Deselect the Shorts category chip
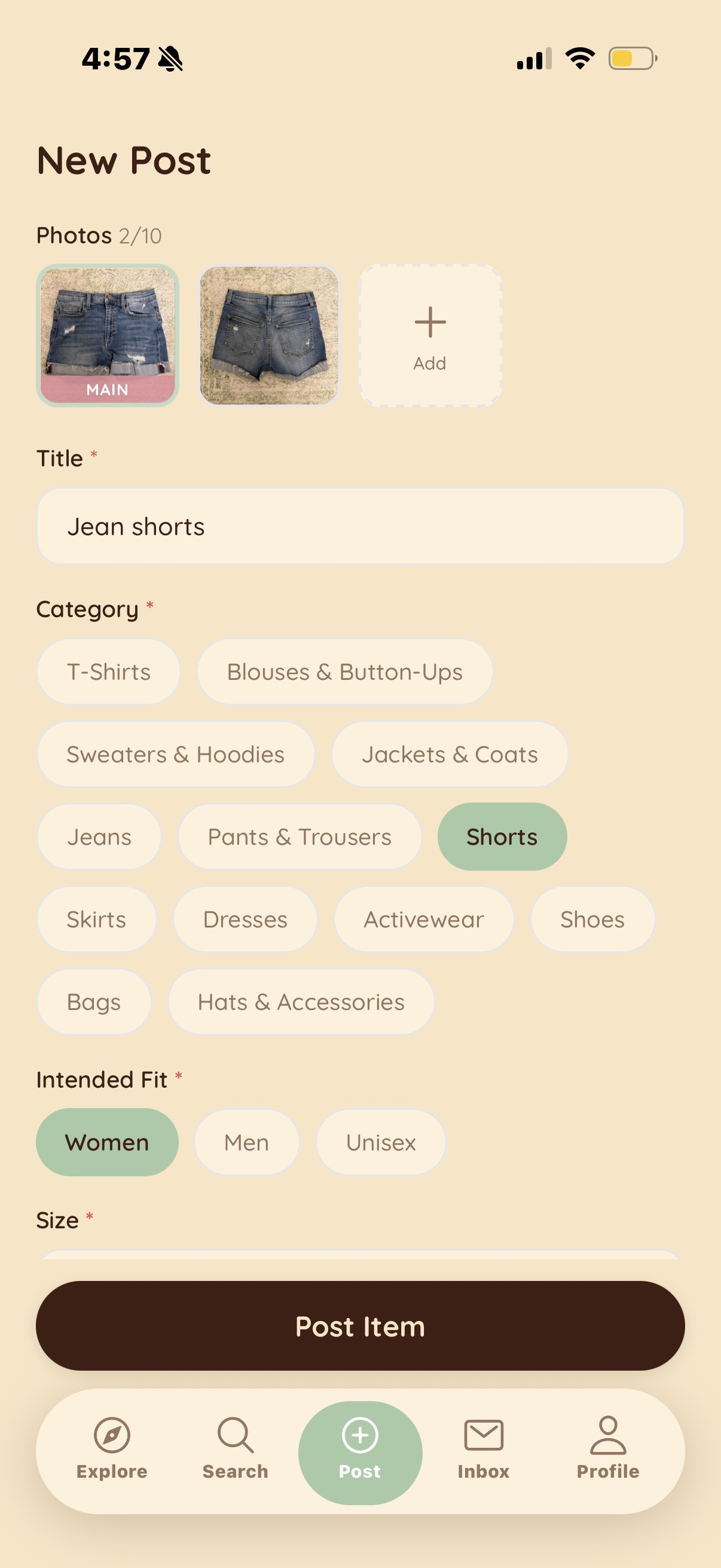Screen dimensions: 721x1568 (502, 837)
